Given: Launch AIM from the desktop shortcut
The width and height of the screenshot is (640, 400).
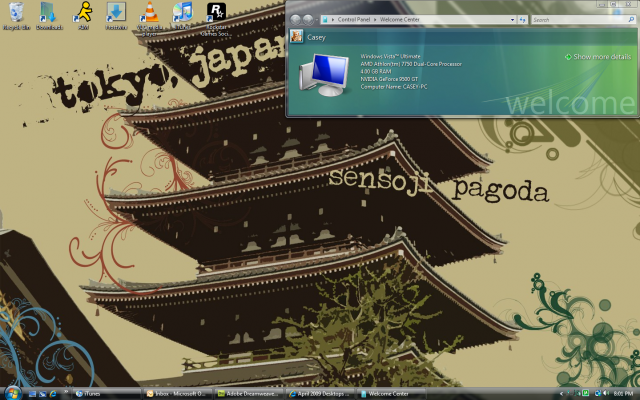Looking at the screenshot, I should 83,16.
